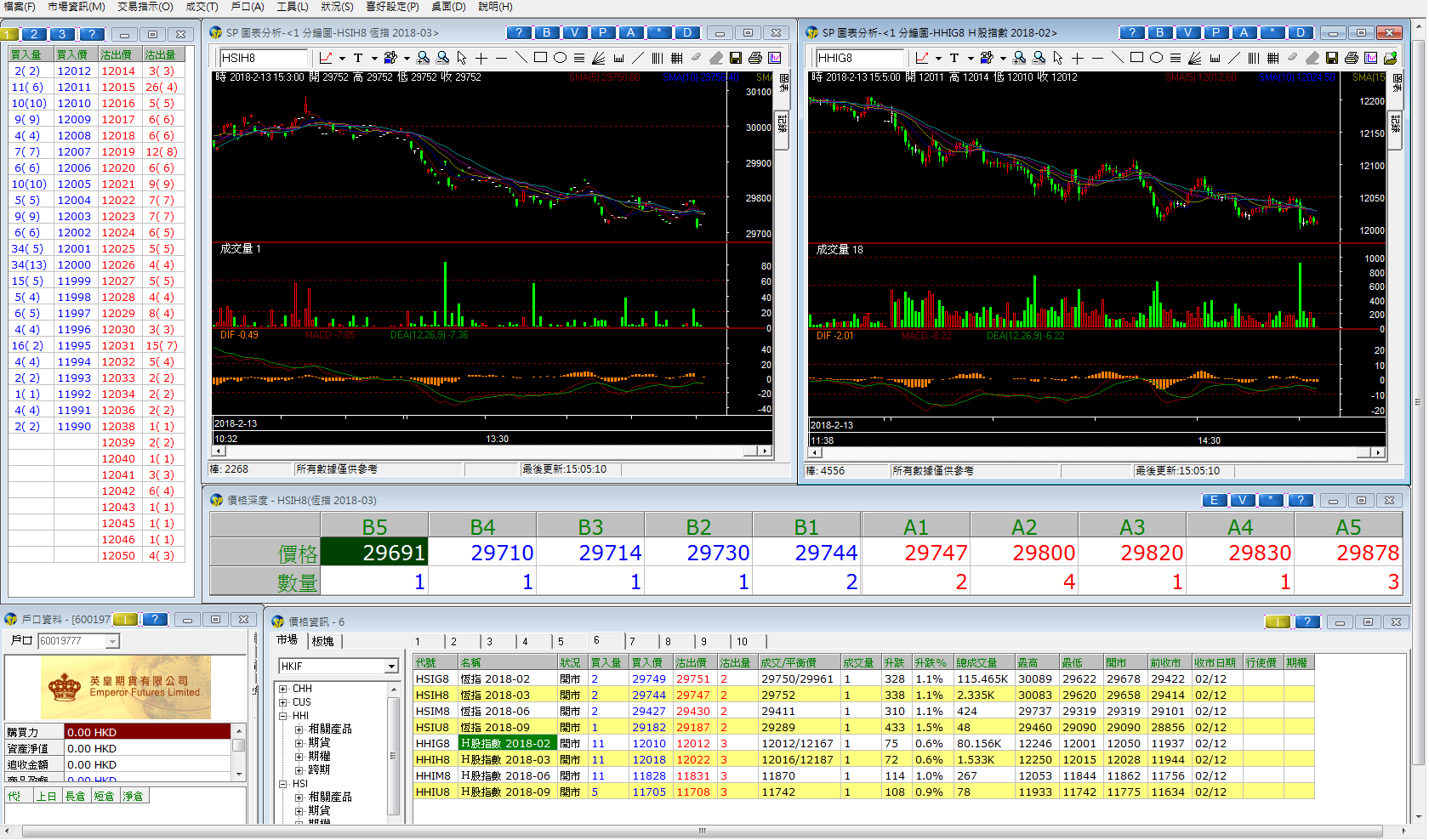This screenshot has width=1429, height=840.
Task: Click page 3 button in order book panel
Action: tap(62, 34)
